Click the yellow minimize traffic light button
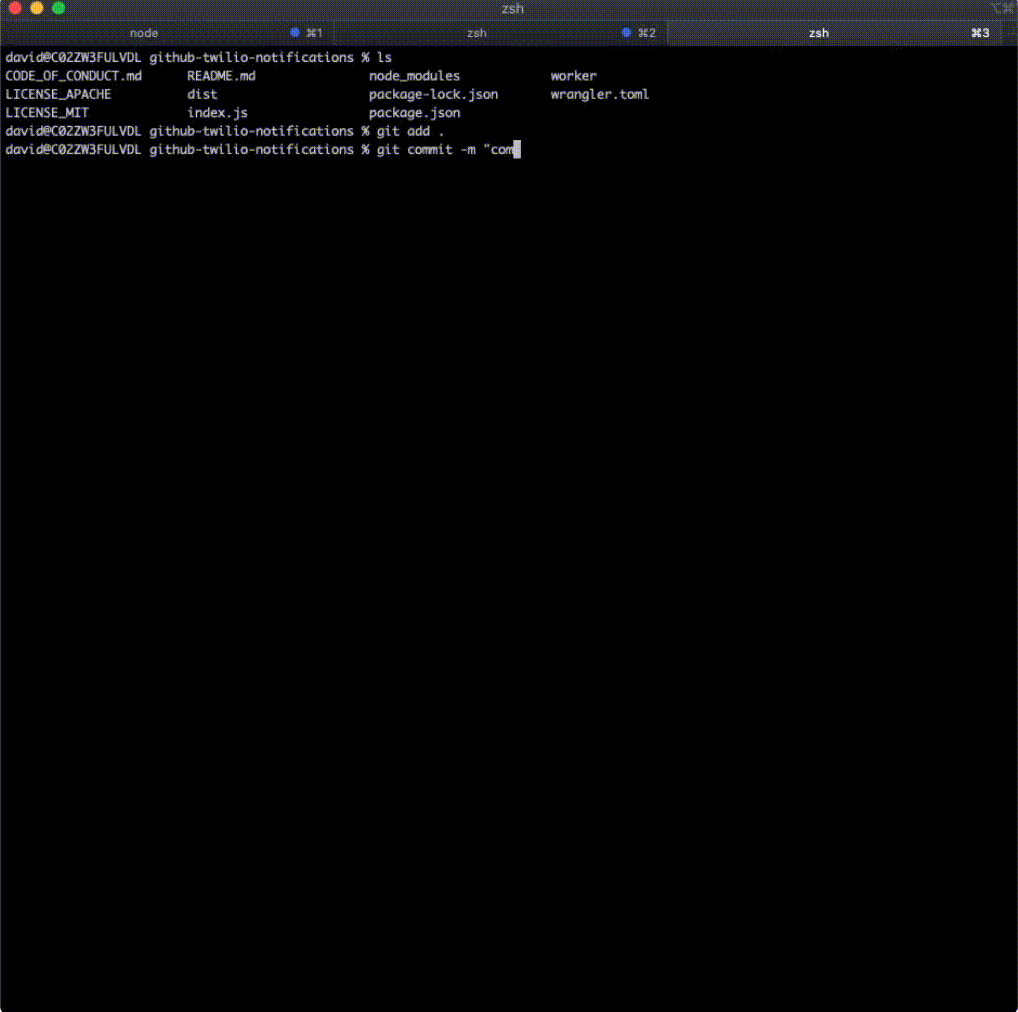 [x=36, y=8]
